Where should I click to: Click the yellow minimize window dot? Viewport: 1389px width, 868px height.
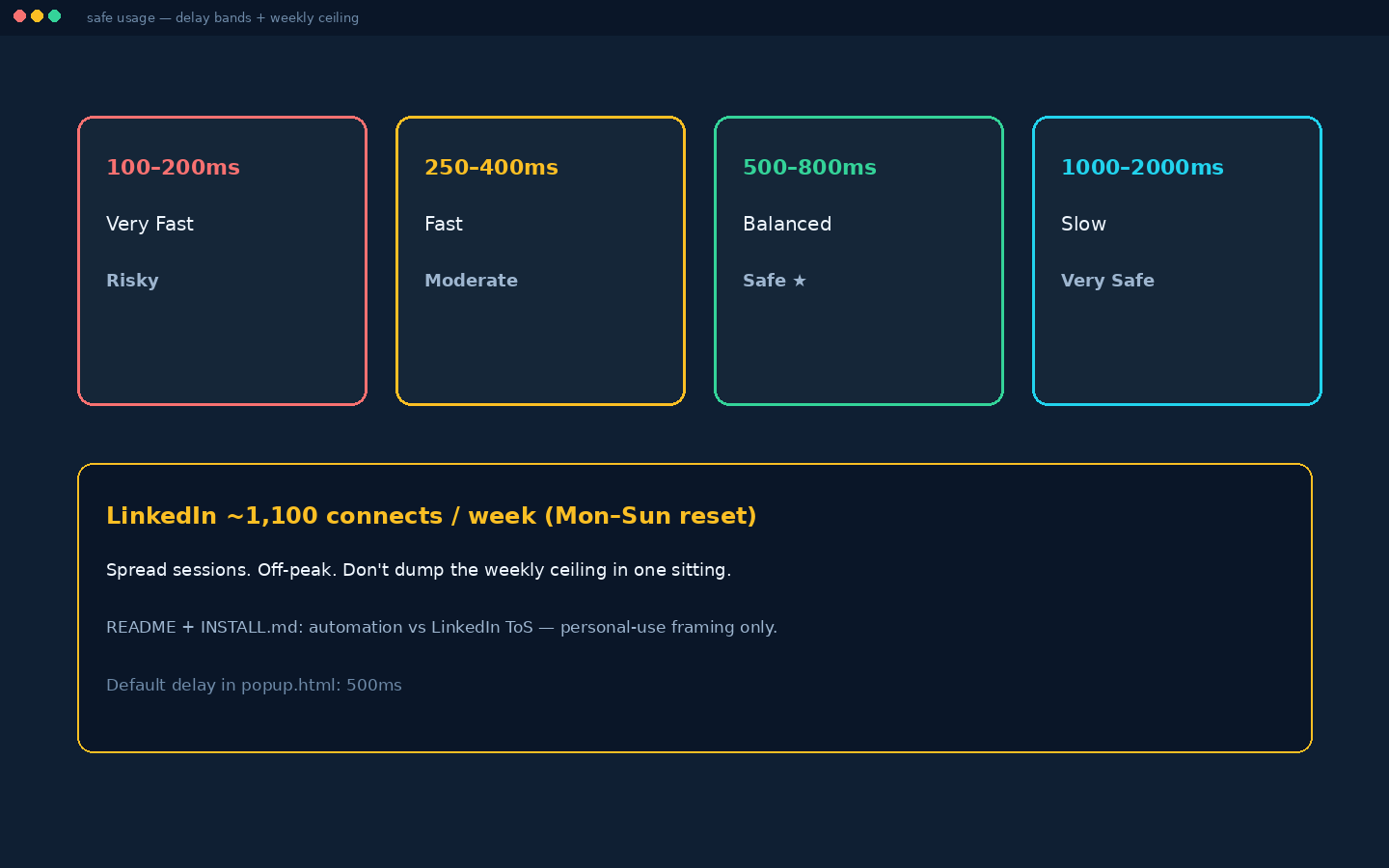pyautogui.click(x=37, y=16)
